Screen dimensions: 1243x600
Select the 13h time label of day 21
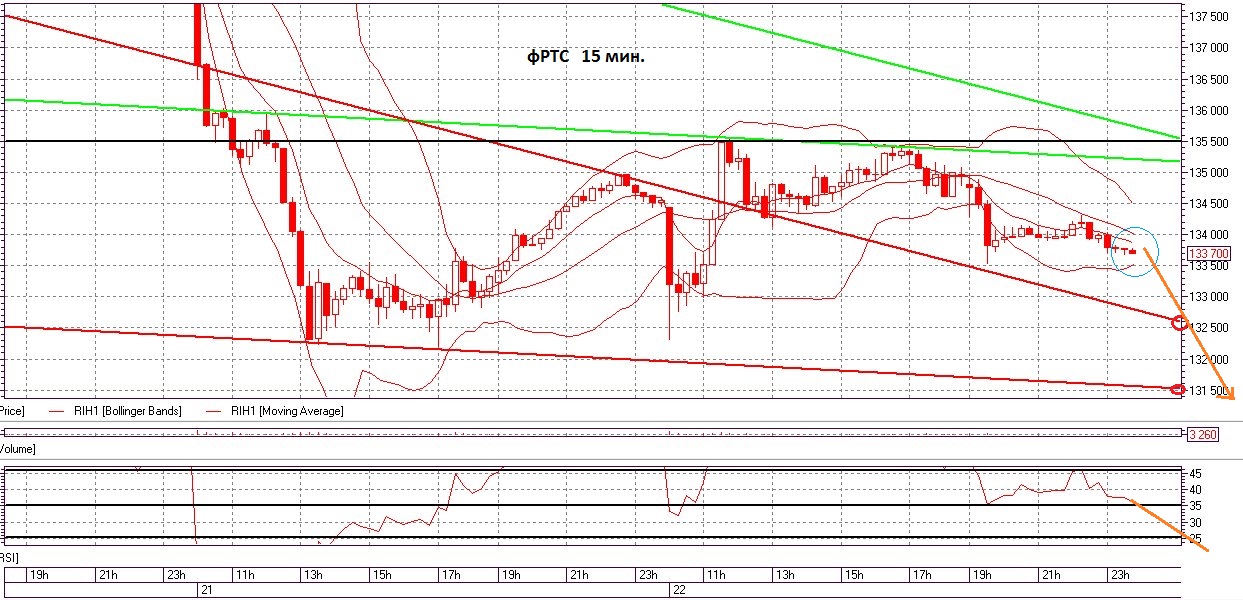[x=312, y=575]
